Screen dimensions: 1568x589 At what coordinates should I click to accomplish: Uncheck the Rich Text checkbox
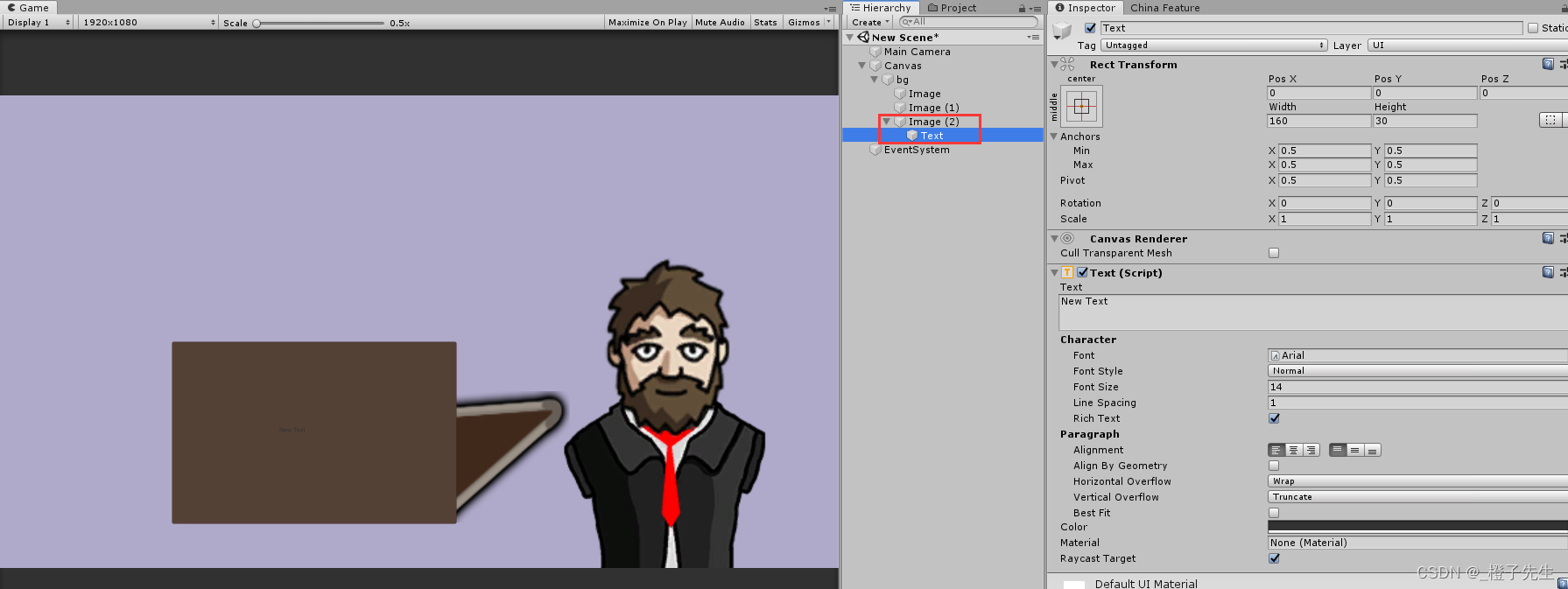[x=1274, y=418]
